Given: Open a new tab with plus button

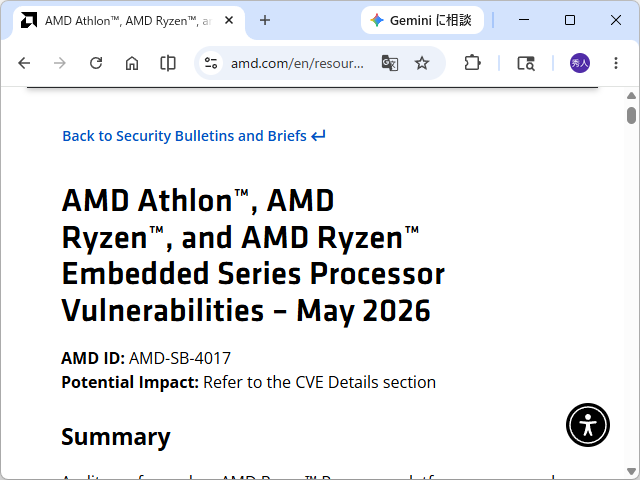Looking at the screenshot, I should click(x=265, y=20).
